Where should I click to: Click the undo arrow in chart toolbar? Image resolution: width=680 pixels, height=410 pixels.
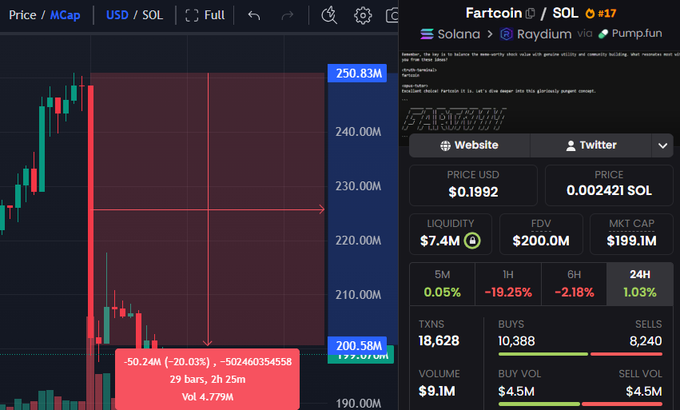[254, 15]
